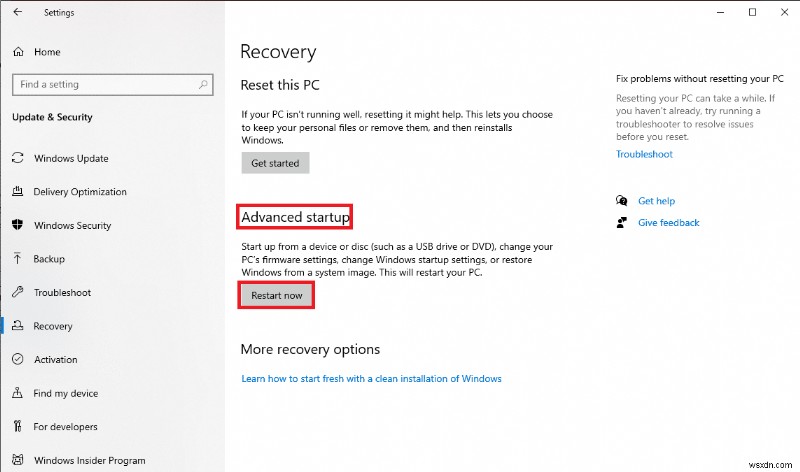Click the Windows Security shield icon
800x472 pixels.
coord(18,225)
